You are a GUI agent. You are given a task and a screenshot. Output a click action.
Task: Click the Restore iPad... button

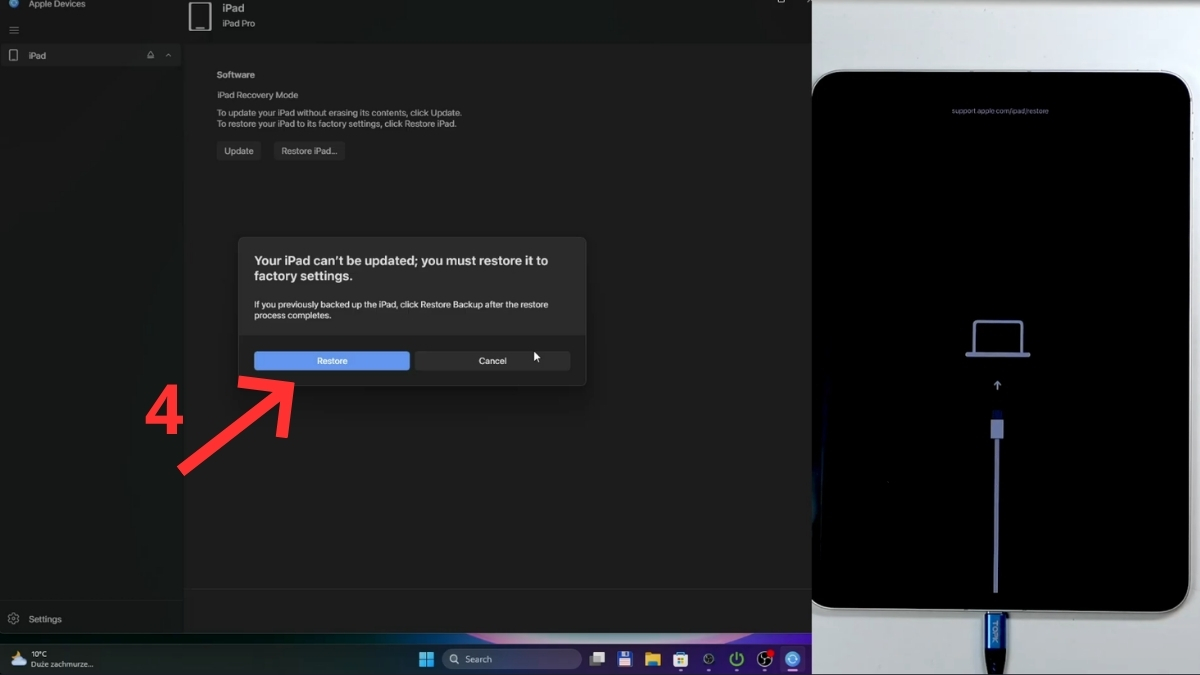click(x=309, y=151)
